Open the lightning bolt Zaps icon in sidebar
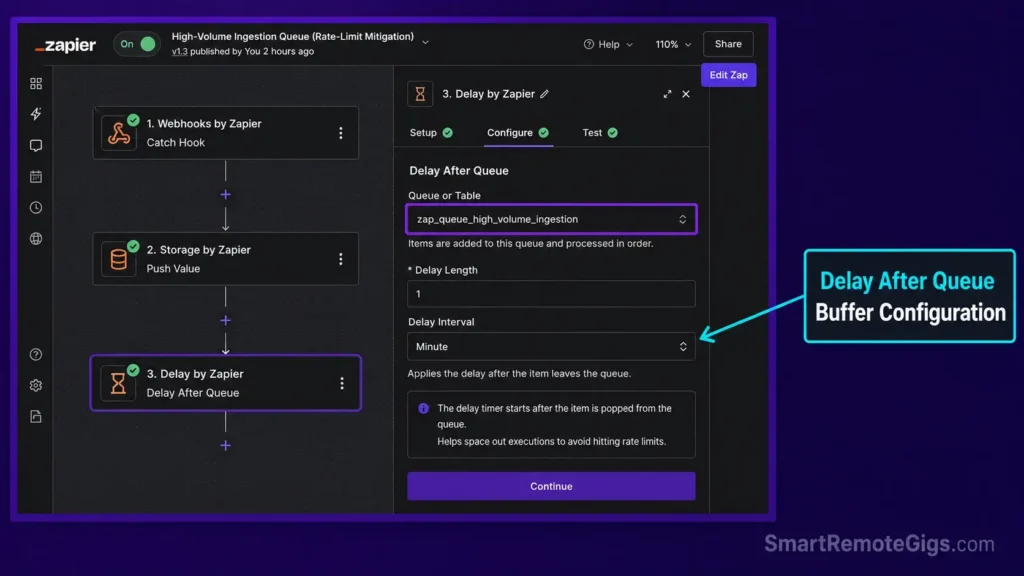Screen dimensions: 1024x576 (x=36, y=114)
